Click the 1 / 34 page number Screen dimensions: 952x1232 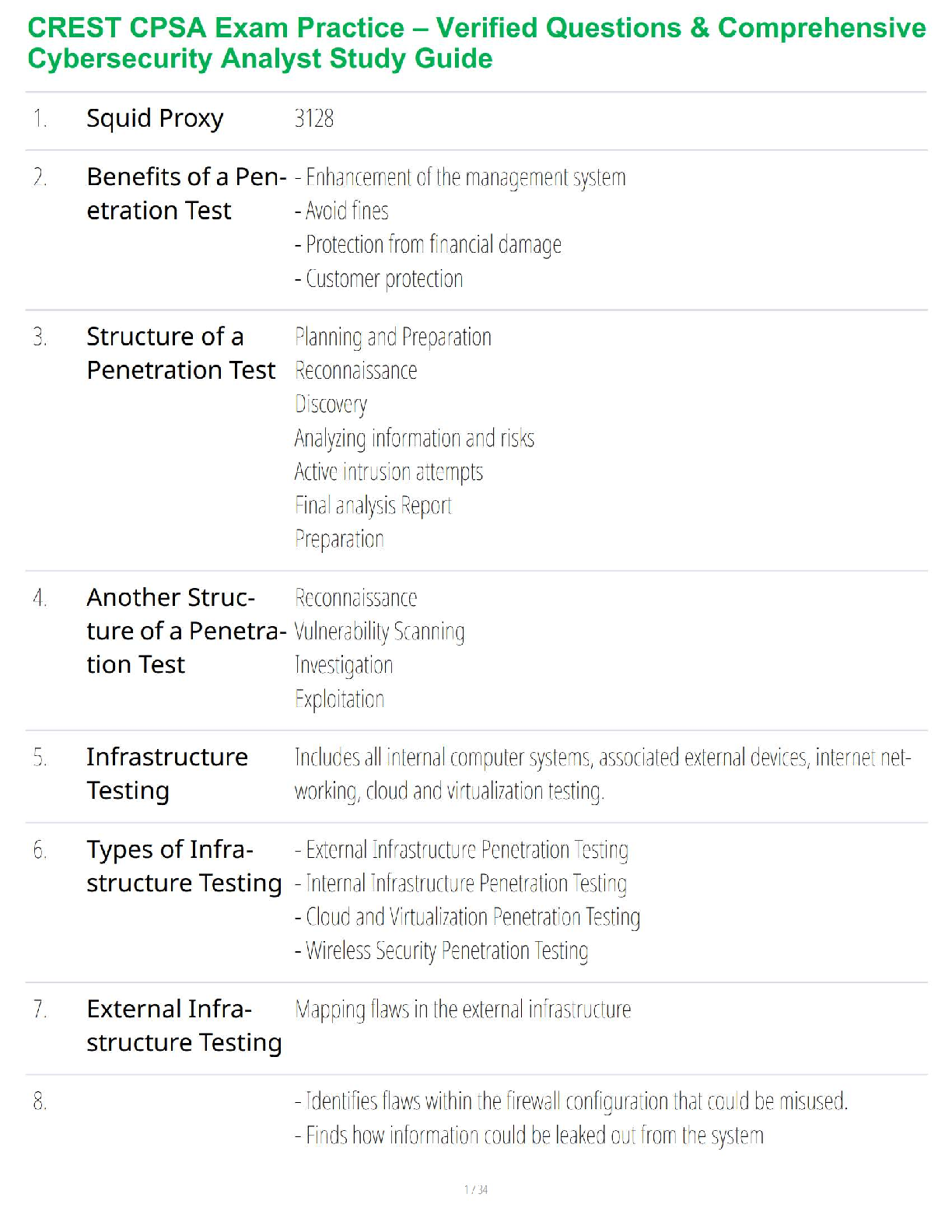coord(476,1189)
